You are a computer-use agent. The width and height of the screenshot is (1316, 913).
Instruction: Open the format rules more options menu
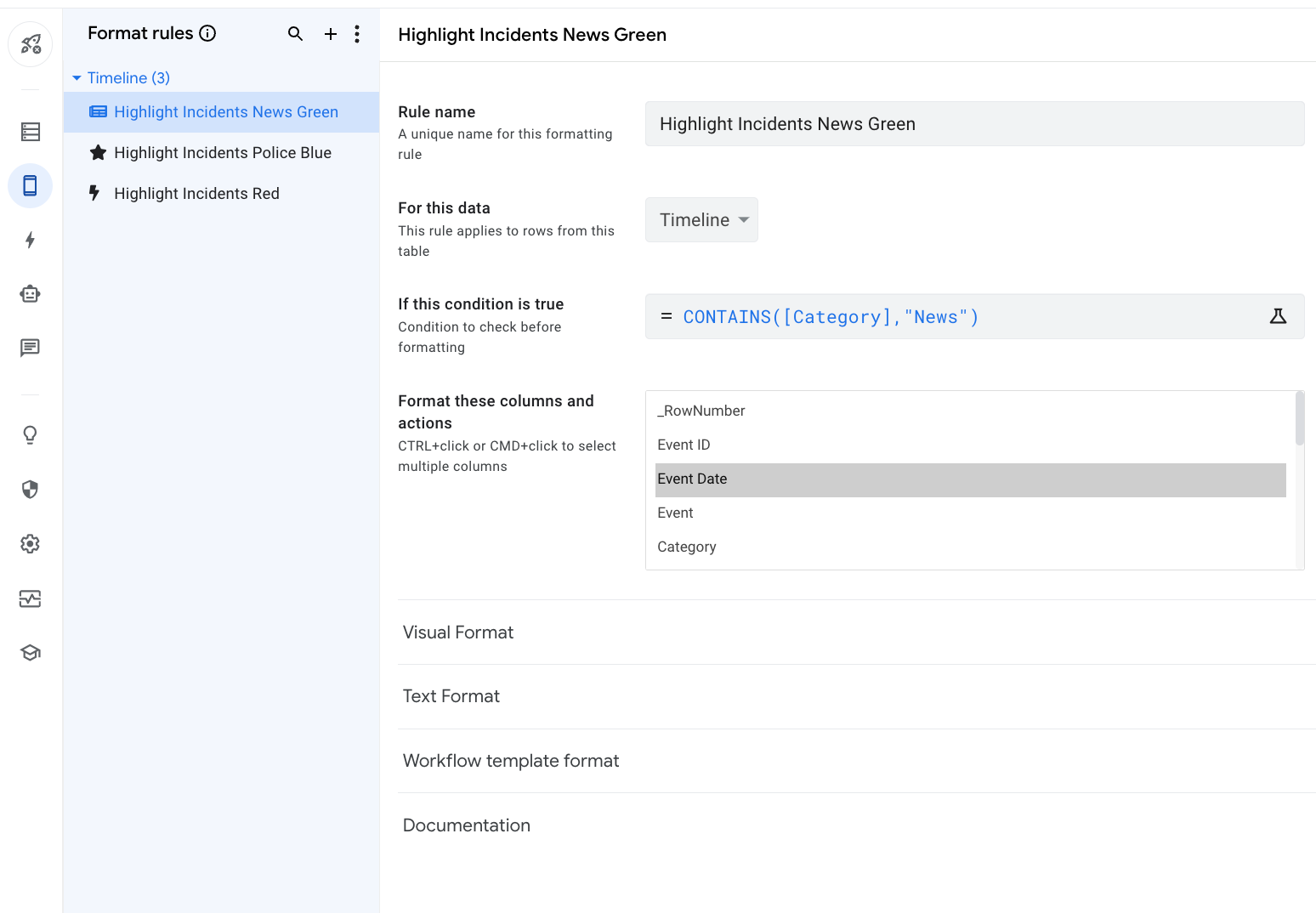(357, 34)
